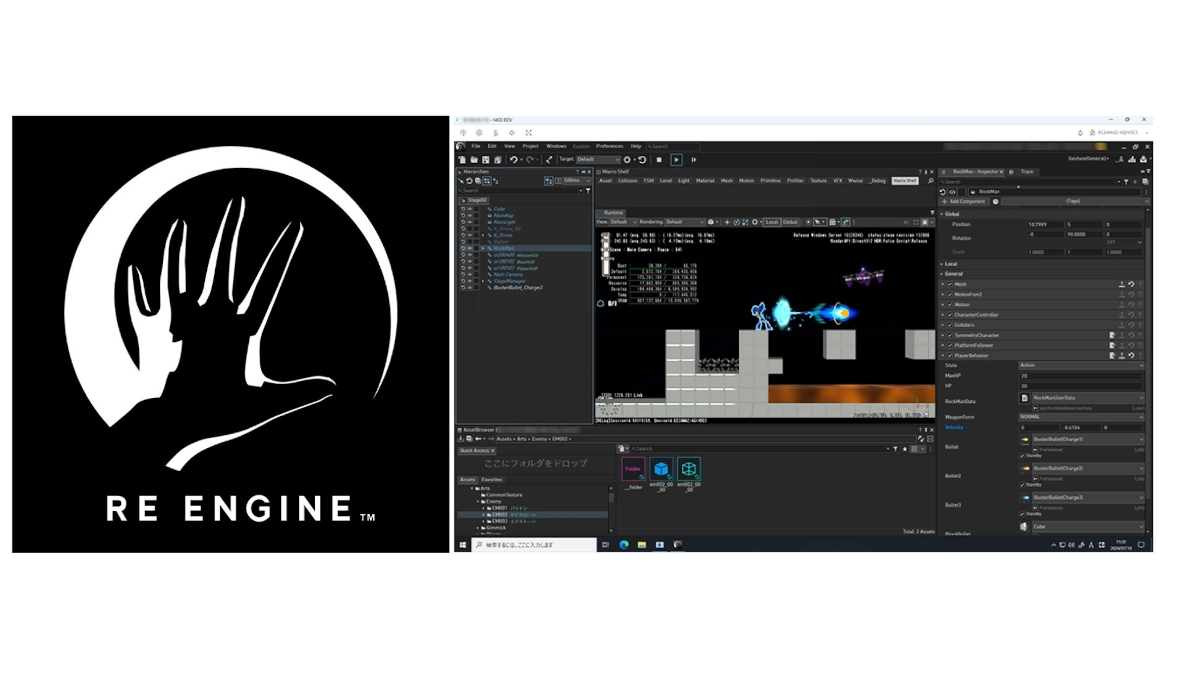
Task: Open the Project menu
Action: pos(530,146)
